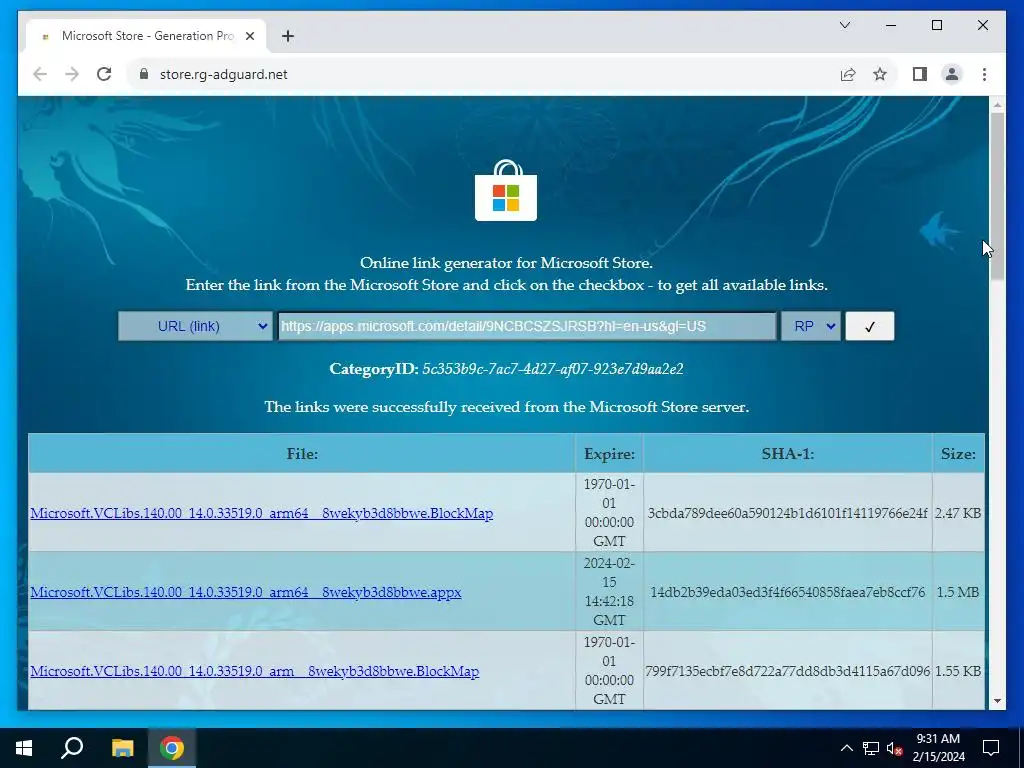Click SHA-1 hash 799f7135ecbf7e8d722a77dd8db3d4115a67d096
1024x768 pixels.
(x=788, y=671)
